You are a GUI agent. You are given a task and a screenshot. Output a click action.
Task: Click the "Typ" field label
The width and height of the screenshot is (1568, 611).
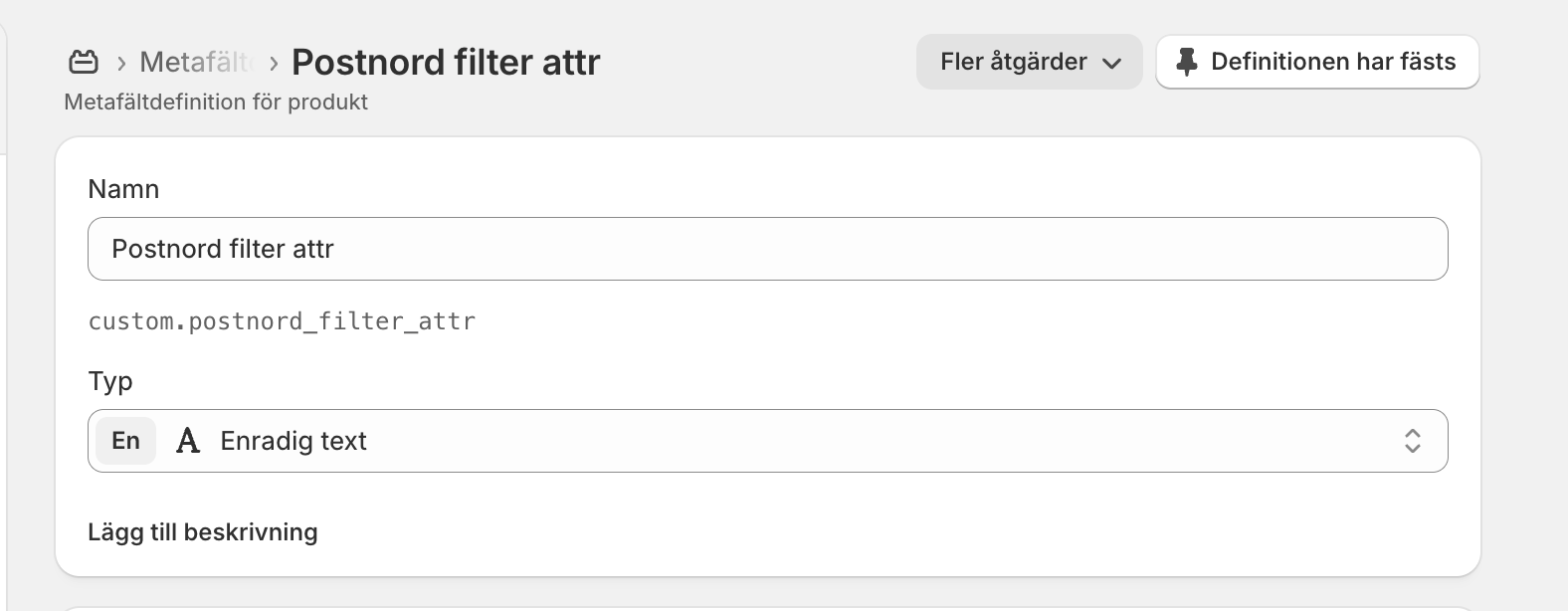click(x=110, y=381)
